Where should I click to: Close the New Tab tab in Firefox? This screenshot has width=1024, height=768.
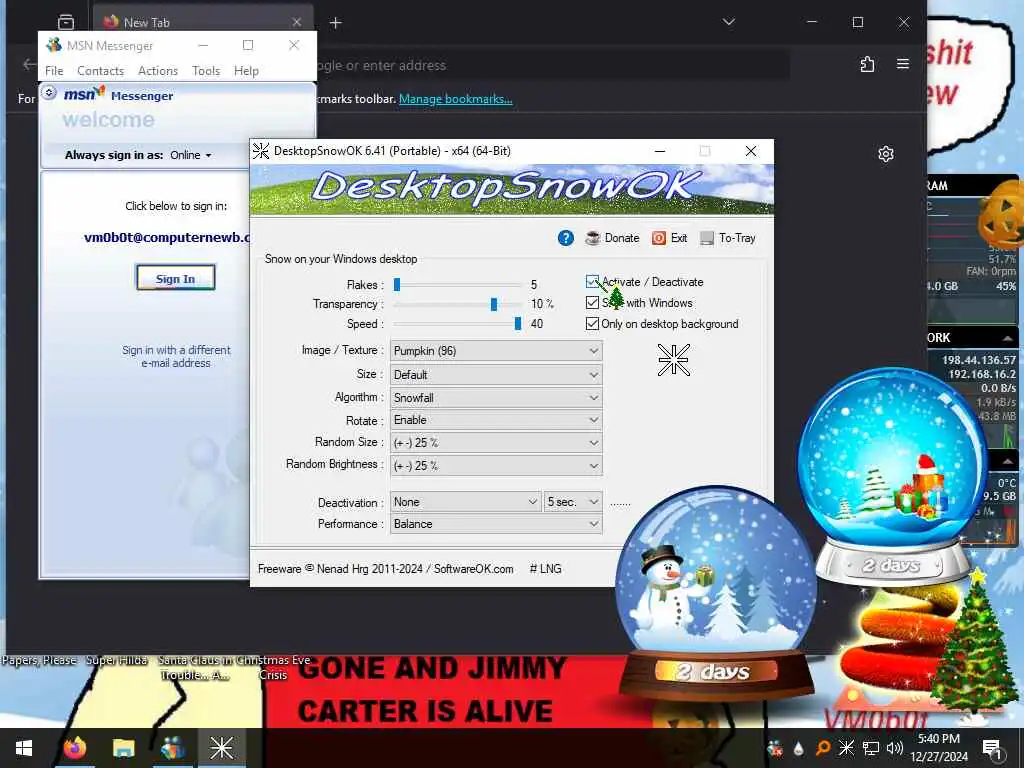(296, 22)
